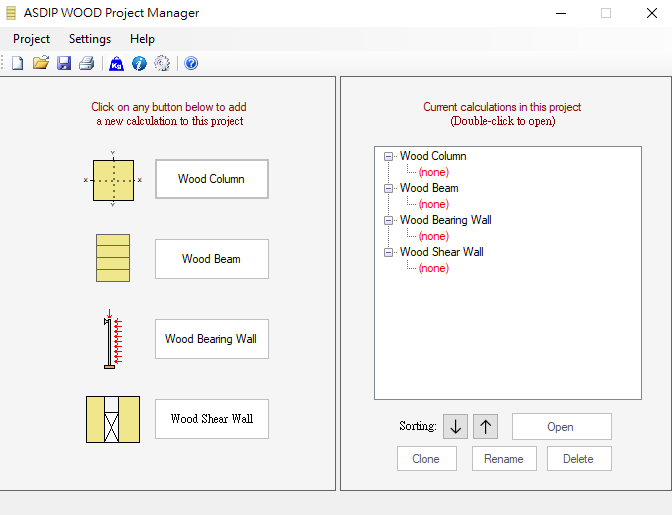Click the Open button
The width and height of the screenshot is (672, 515).
[x=561, y=427]
